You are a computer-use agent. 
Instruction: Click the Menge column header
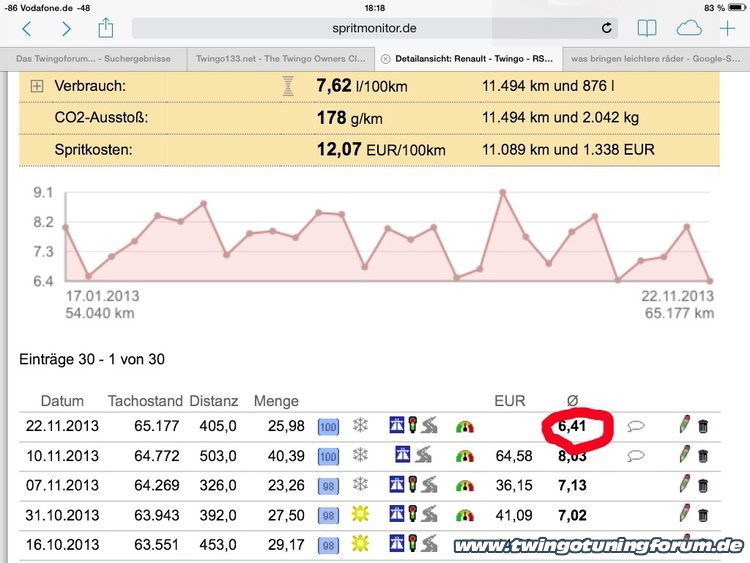coord(276,401)
